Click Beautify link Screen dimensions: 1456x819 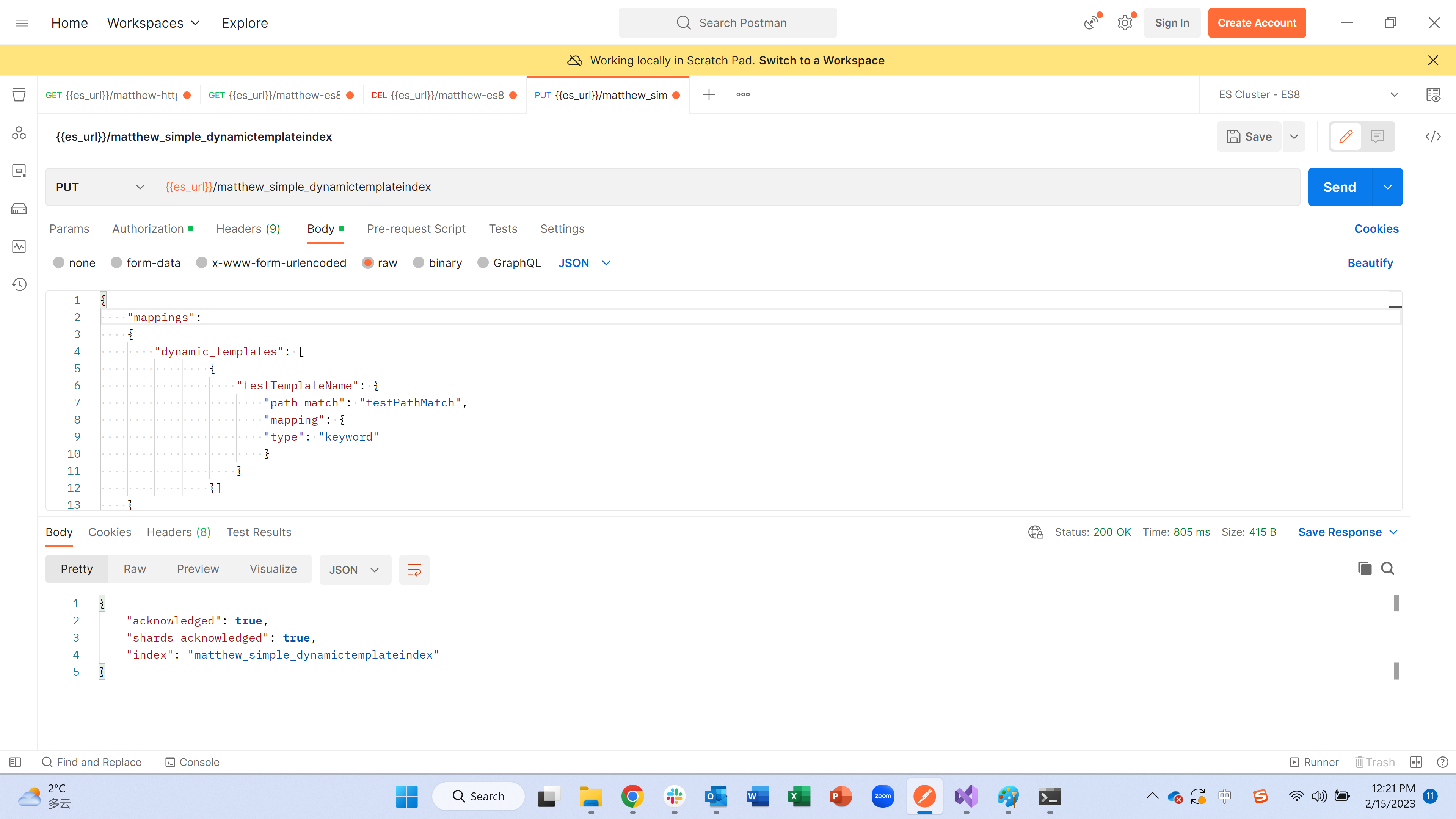pyautogui.click(x=1370, y=263)
